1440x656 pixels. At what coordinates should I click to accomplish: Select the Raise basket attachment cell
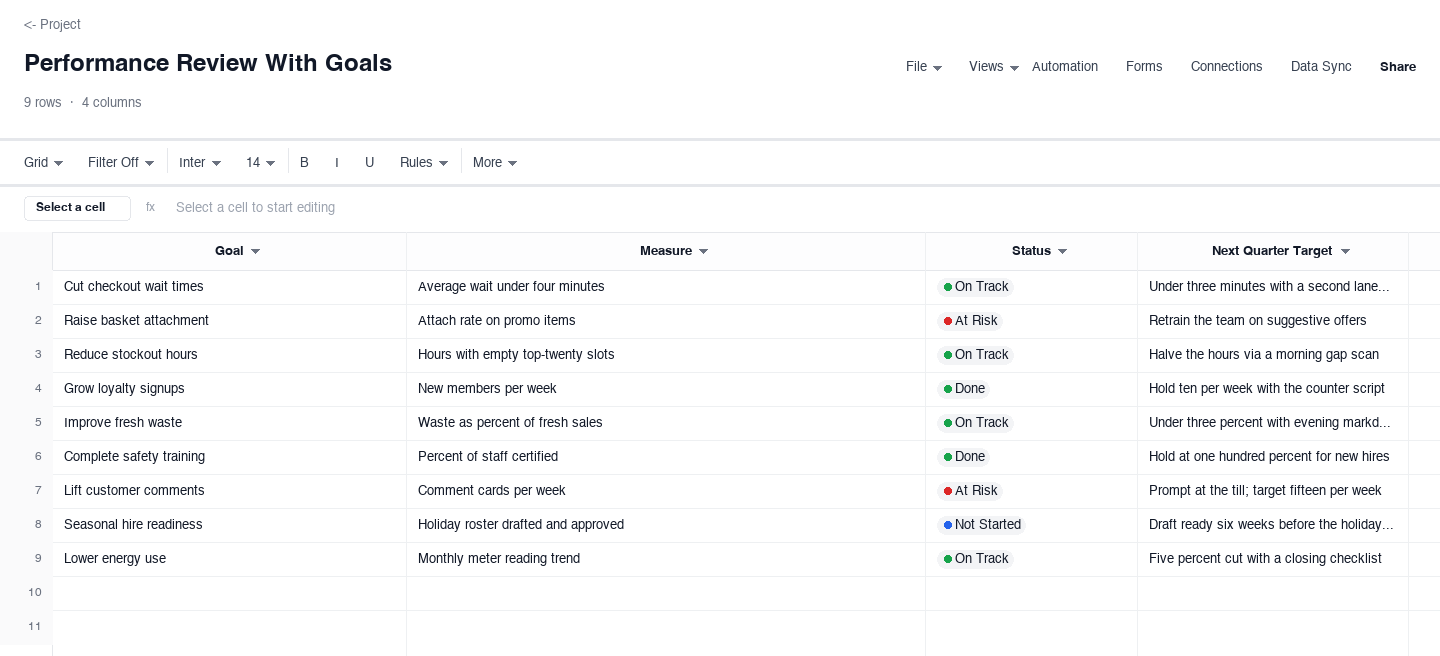coord(229,321)
